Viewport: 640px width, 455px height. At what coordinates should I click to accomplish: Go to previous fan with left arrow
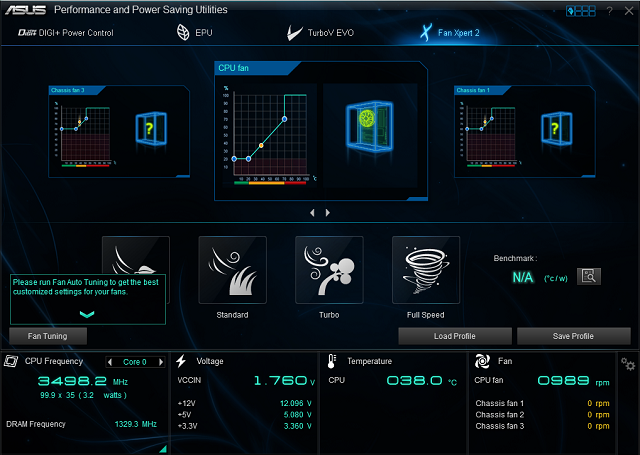312,212
